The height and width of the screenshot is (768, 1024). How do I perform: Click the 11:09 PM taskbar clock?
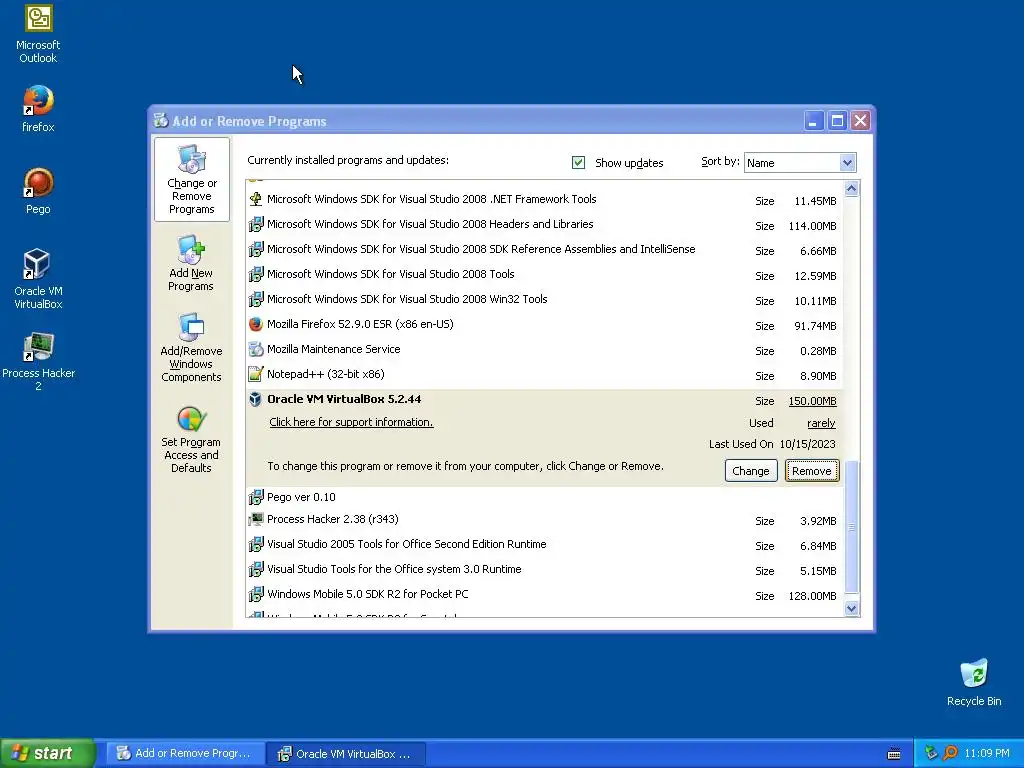coord(986,754)
